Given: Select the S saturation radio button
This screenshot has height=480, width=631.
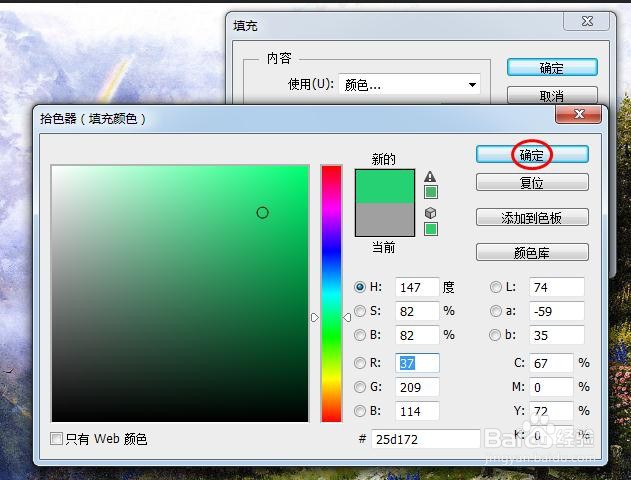Looking at the screenshot, I should click(360, 311).
